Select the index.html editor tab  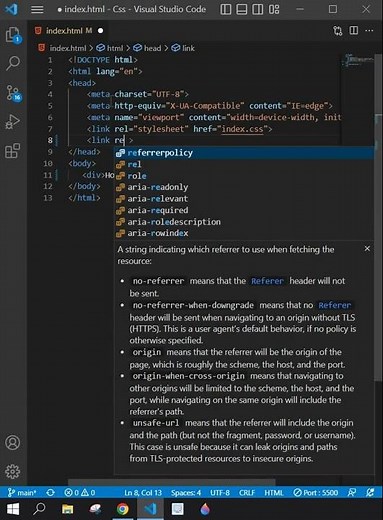pyautogui.click(x=68, y=31)
